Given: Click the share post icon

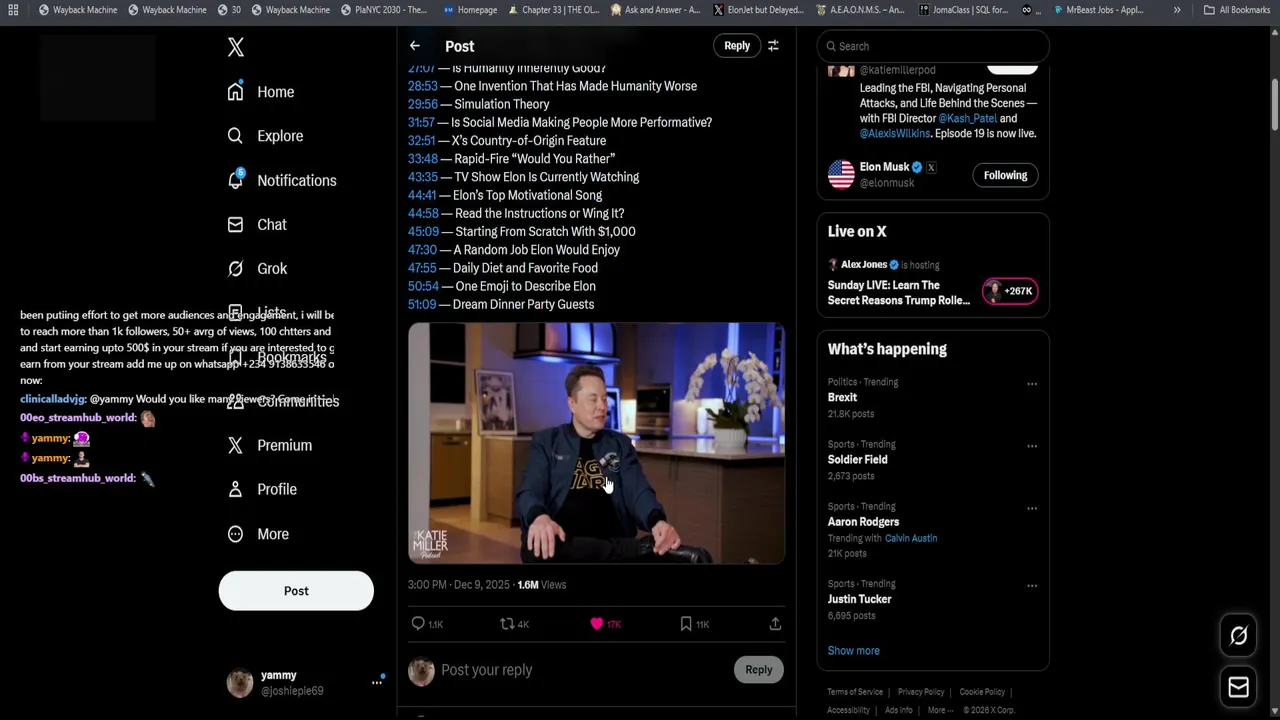Looking at the screenshot, I should point(775,624).
